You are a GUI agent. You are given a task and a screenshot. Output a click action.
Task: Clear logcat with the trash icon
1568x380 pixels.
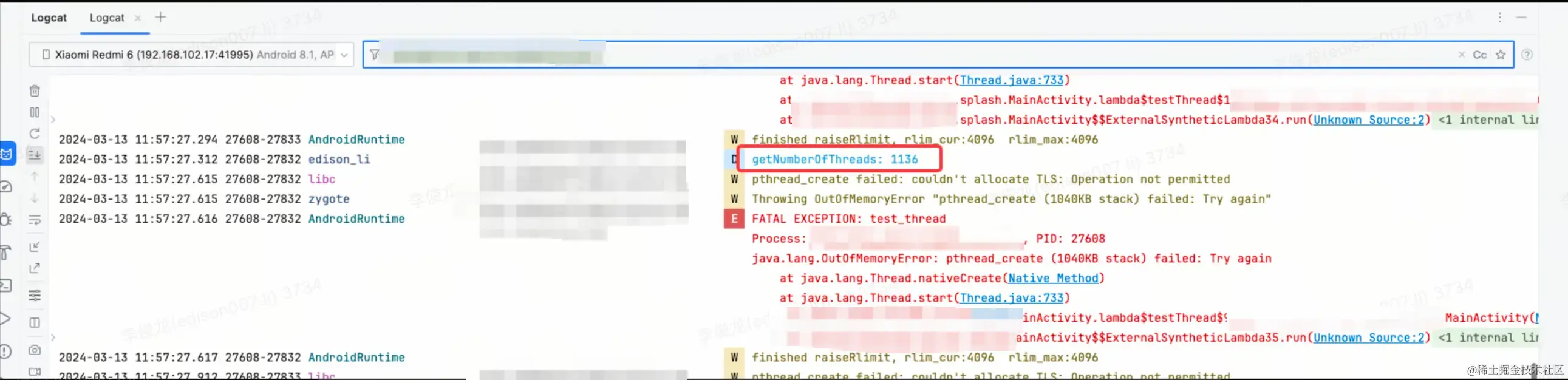(x=35, y=91)
